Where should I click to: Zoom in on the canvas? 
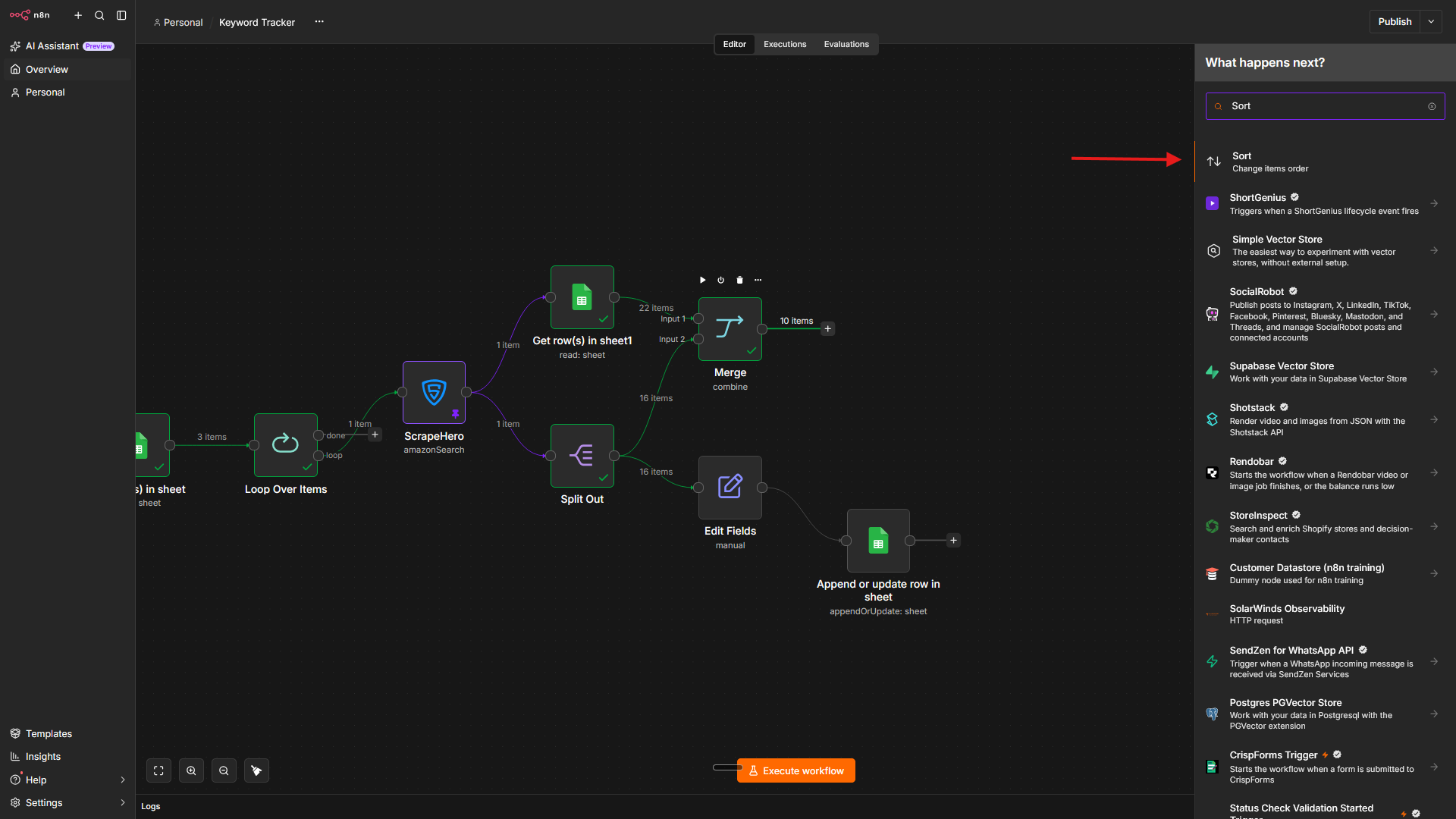[x=191, y=770]
